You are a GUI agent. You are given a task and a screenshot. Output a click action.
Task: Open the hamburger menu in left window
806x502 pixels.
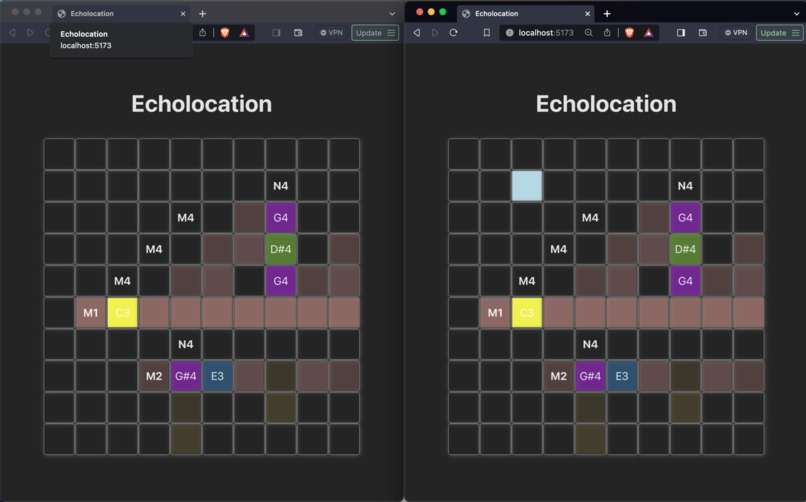click(391, 33)
